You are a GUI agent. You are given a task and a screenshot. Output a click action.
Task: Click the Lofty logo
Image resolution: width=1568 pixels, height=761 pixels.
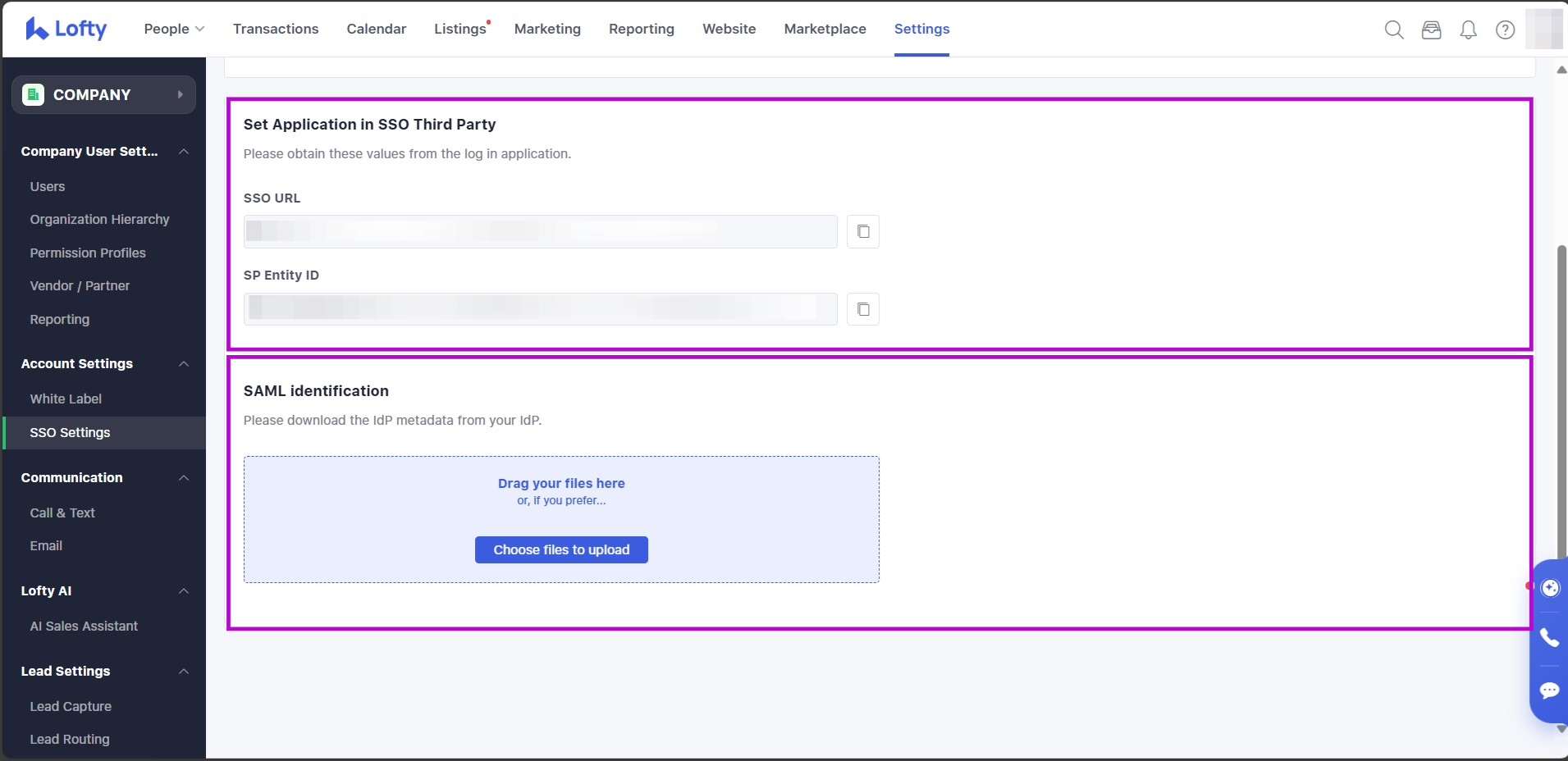click(x=66, y=29)
